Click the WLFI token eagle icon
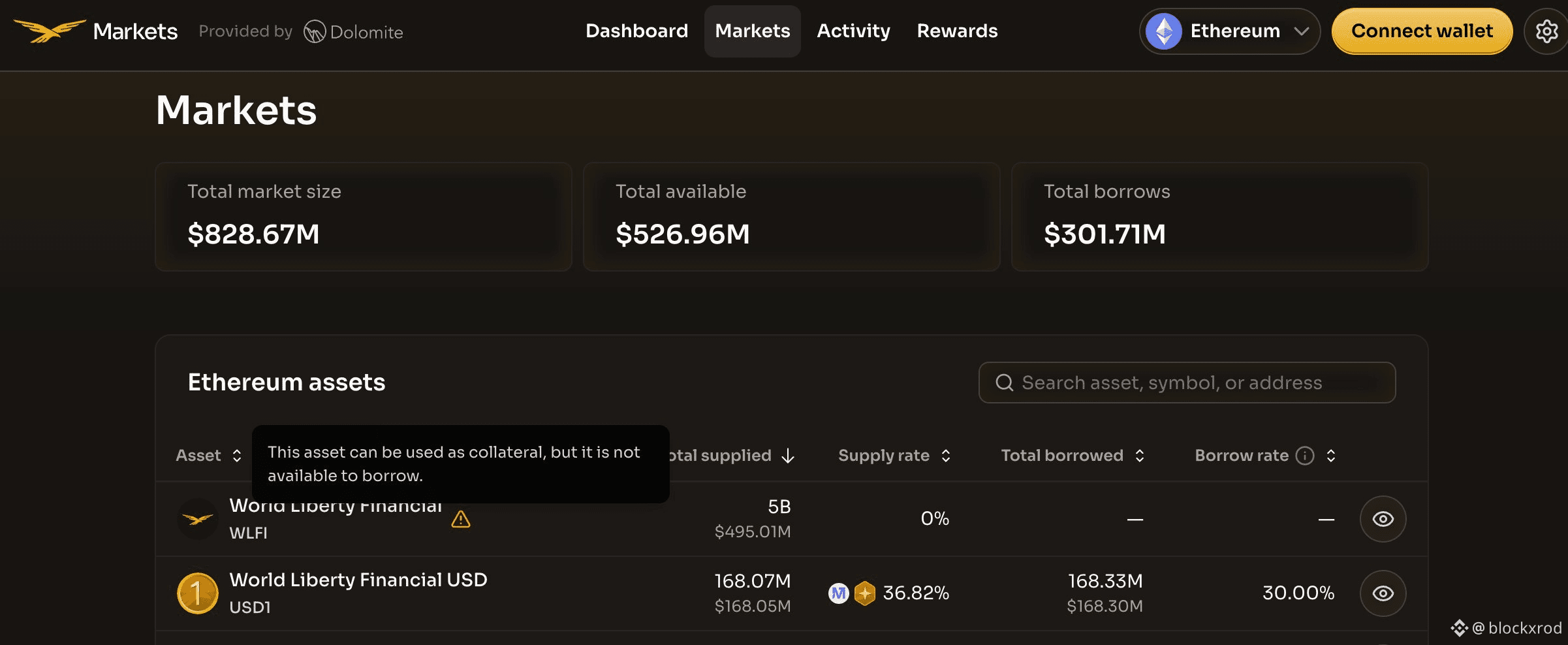The height and width of the screenshot is (645, 1568). [x=198, y=519]
